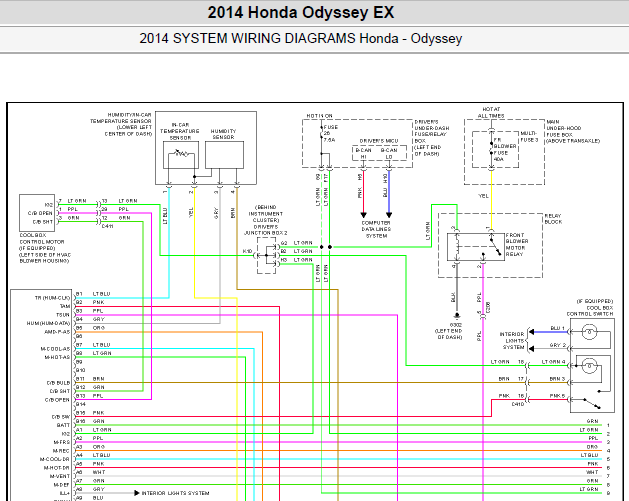Screen dimensions: 629x501
Task: Click the M-FRS pin label
Action: pos(61,442)
